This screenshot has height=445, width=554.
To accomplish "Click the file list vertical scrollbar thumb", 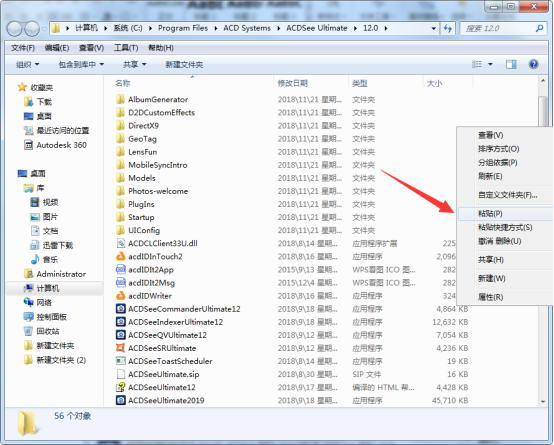I will pos(544,111).
